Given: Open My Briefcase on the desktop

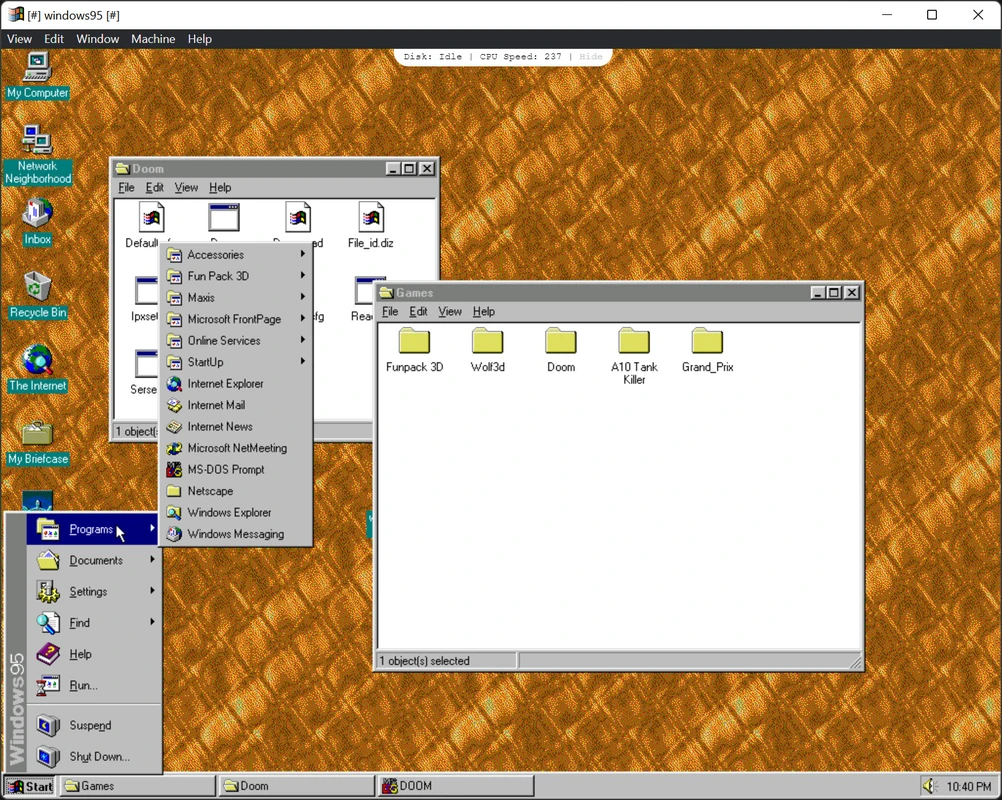Looking at the screenshot, I should pos(37,436).
